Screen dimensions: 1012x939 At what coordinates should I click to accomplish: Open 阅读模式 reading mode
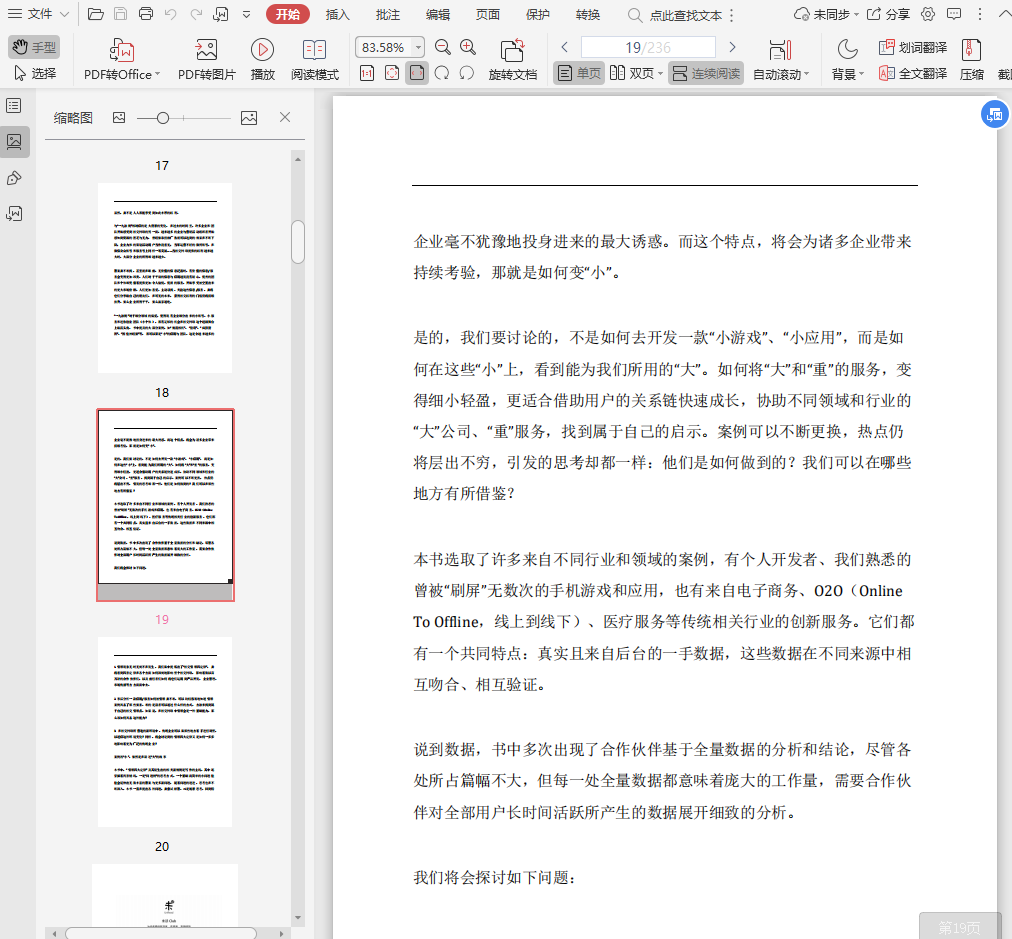pos(315,50)
